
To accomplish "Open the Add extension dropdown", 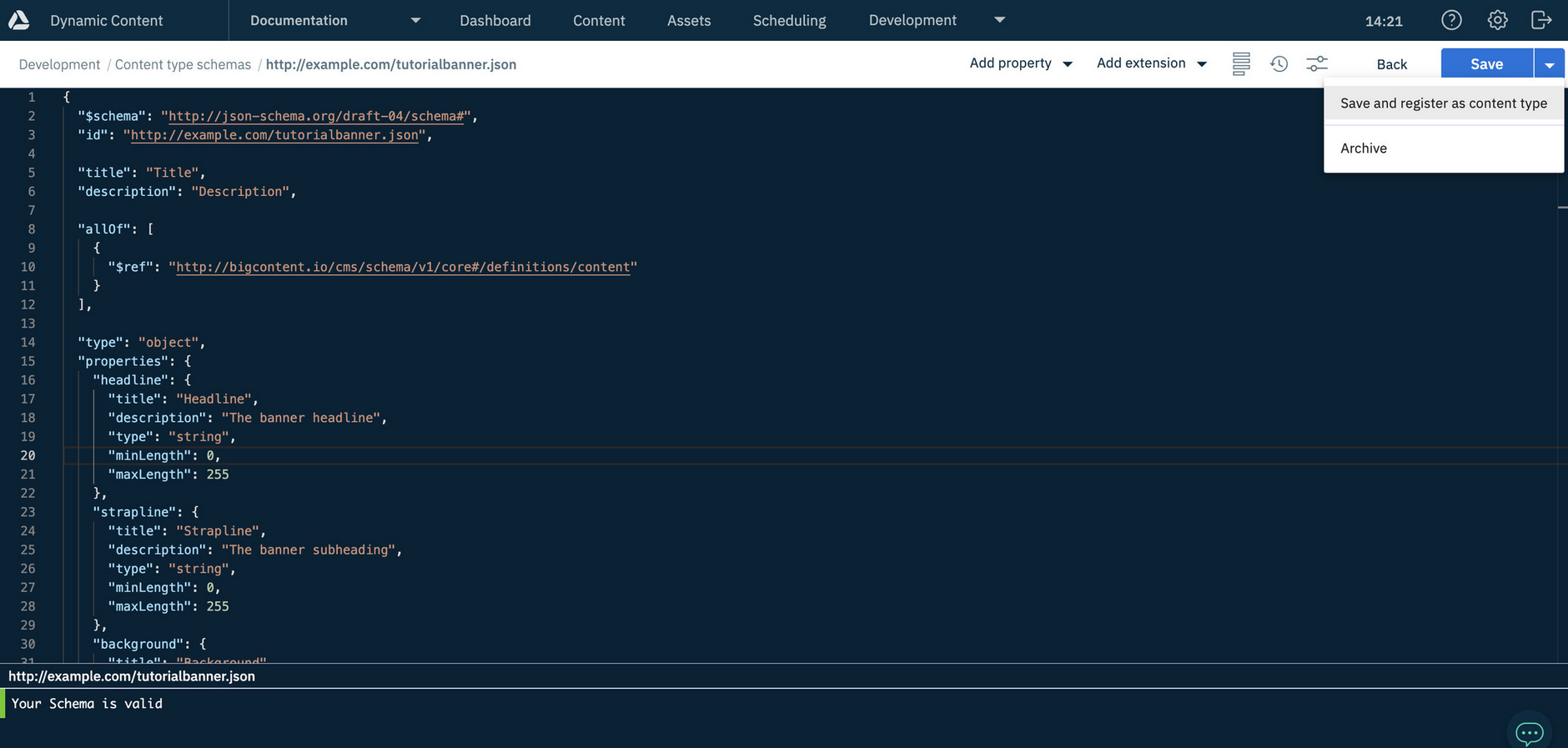I will 1152,63.
